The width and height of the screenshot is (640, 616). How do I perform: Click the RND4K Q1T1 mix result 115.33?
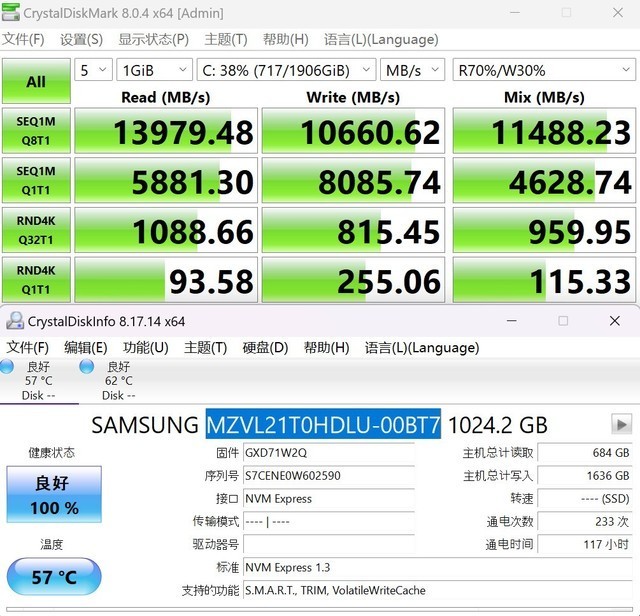(544, 280)
